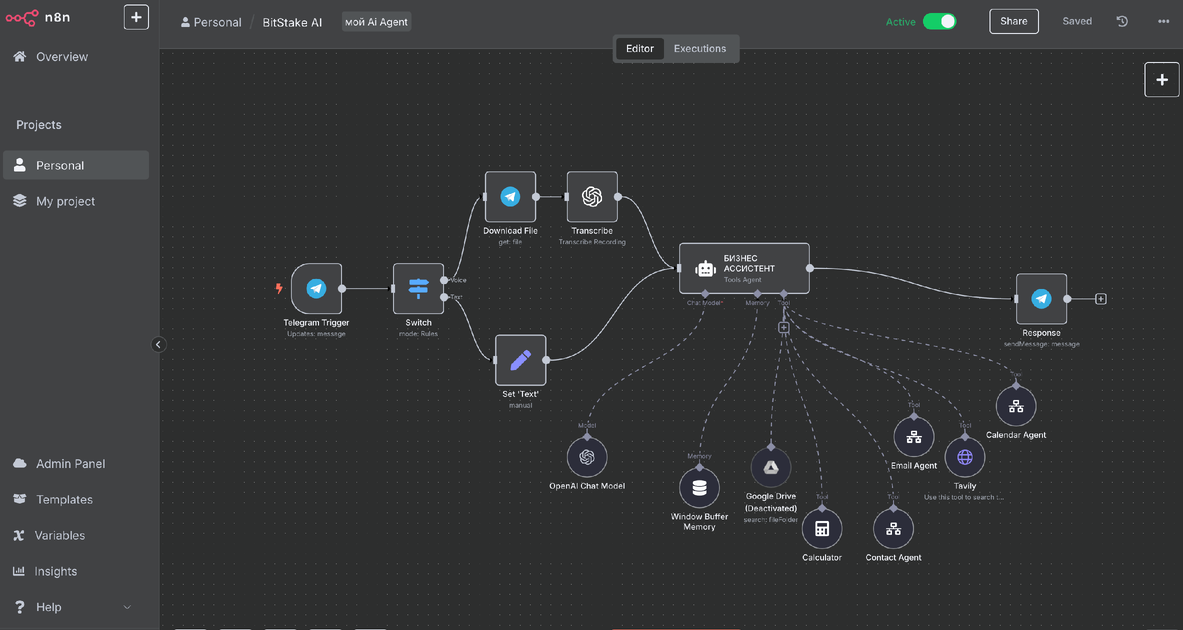Toggle the workflow Active switch off

tap(939, 21)
